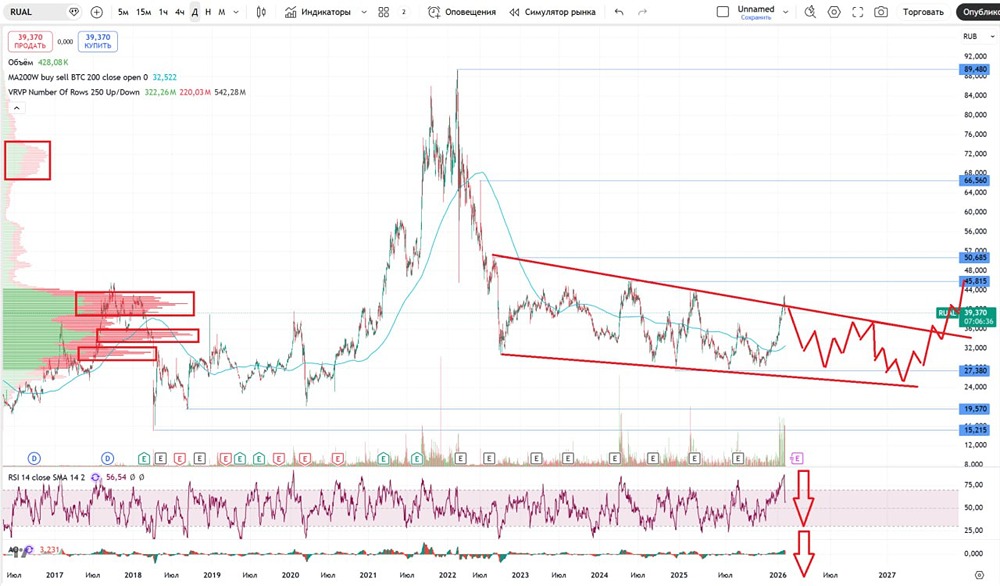Click the plus icon to add symbol
This screenshot has width=1000, height=586.
[96, 11]
